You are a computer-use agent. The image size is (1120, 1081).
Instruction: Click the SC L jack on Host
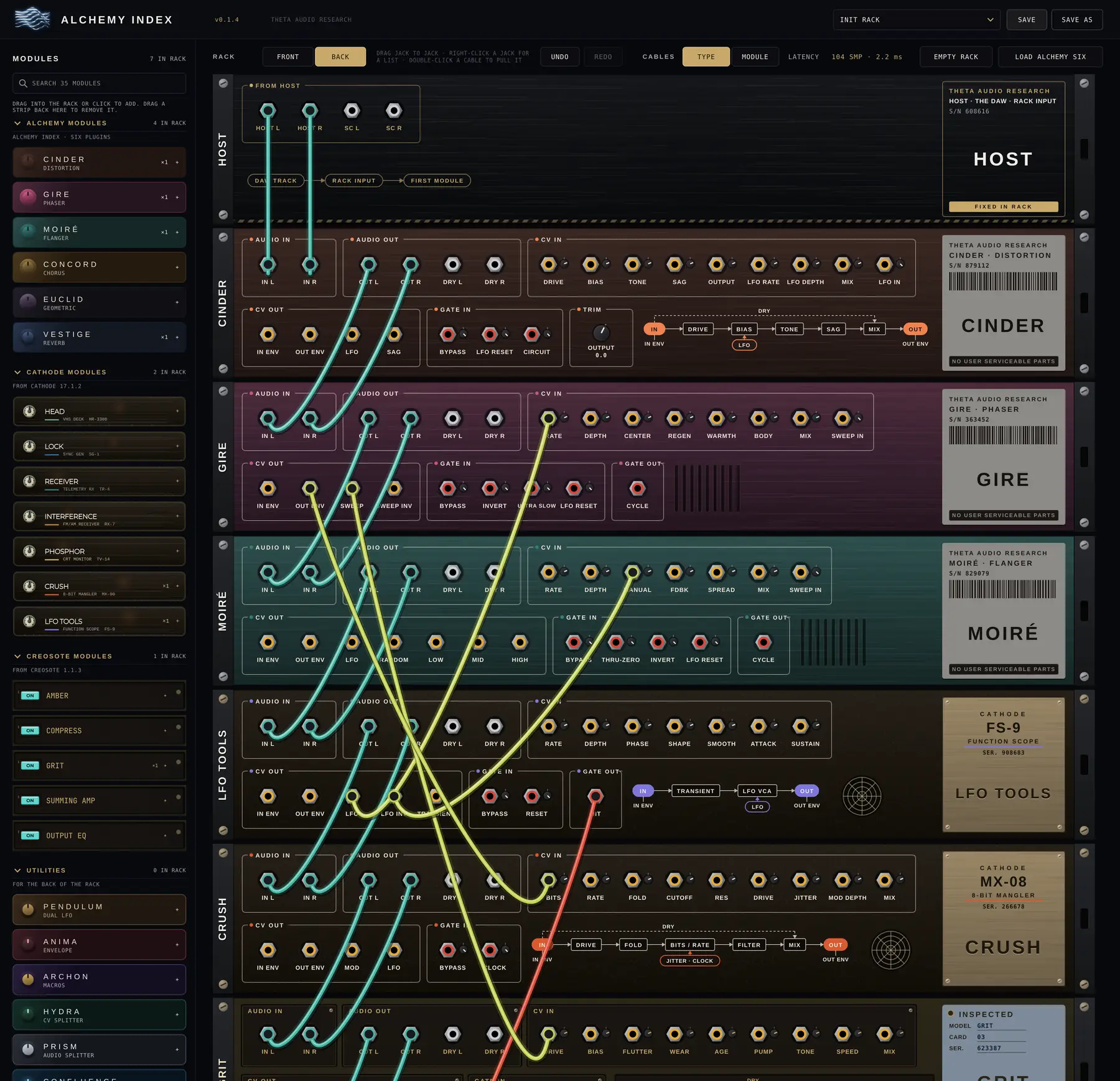pos(352,111)
